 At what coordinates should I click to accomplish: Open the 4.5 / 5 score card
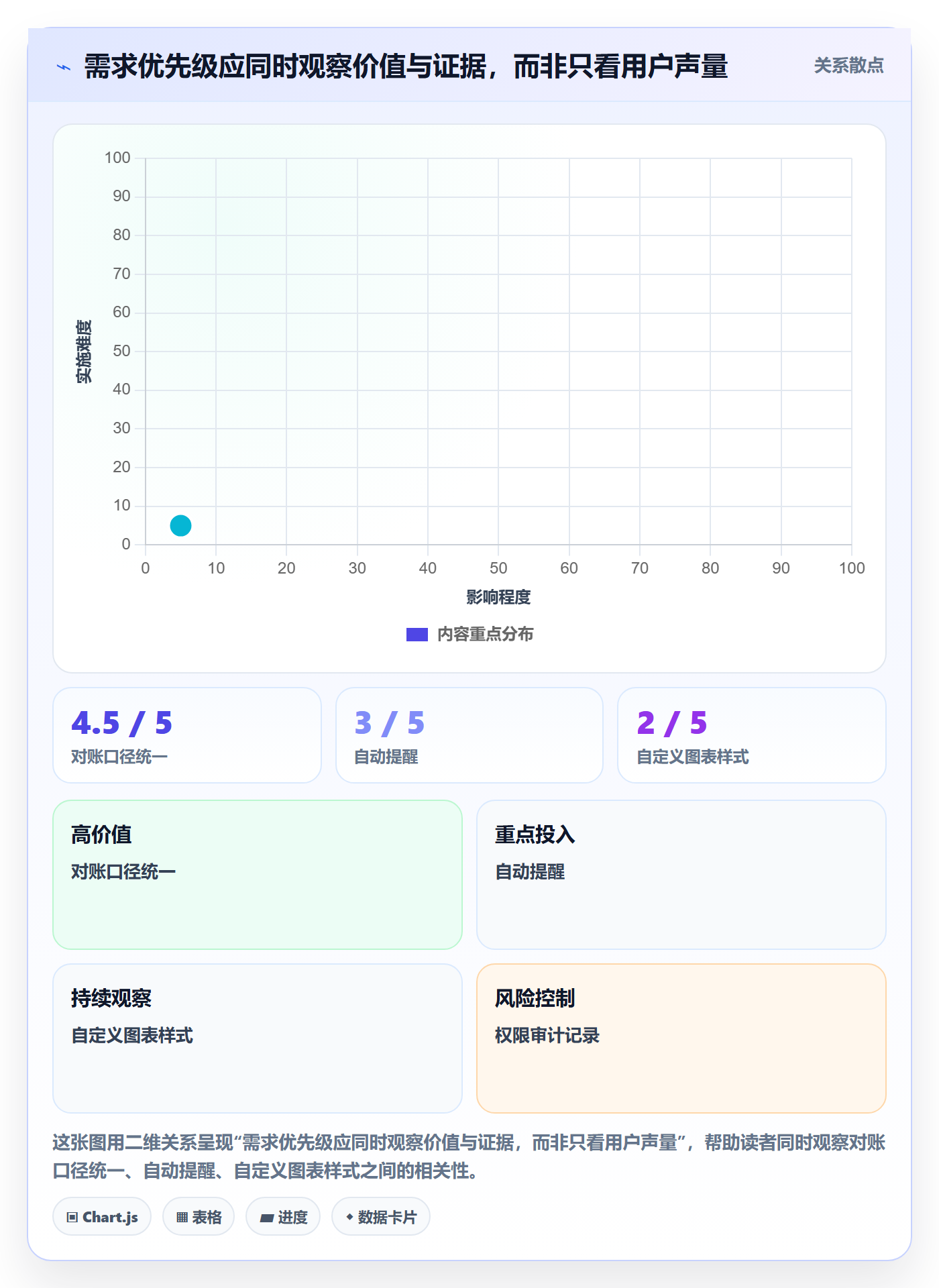click(187, 735)
